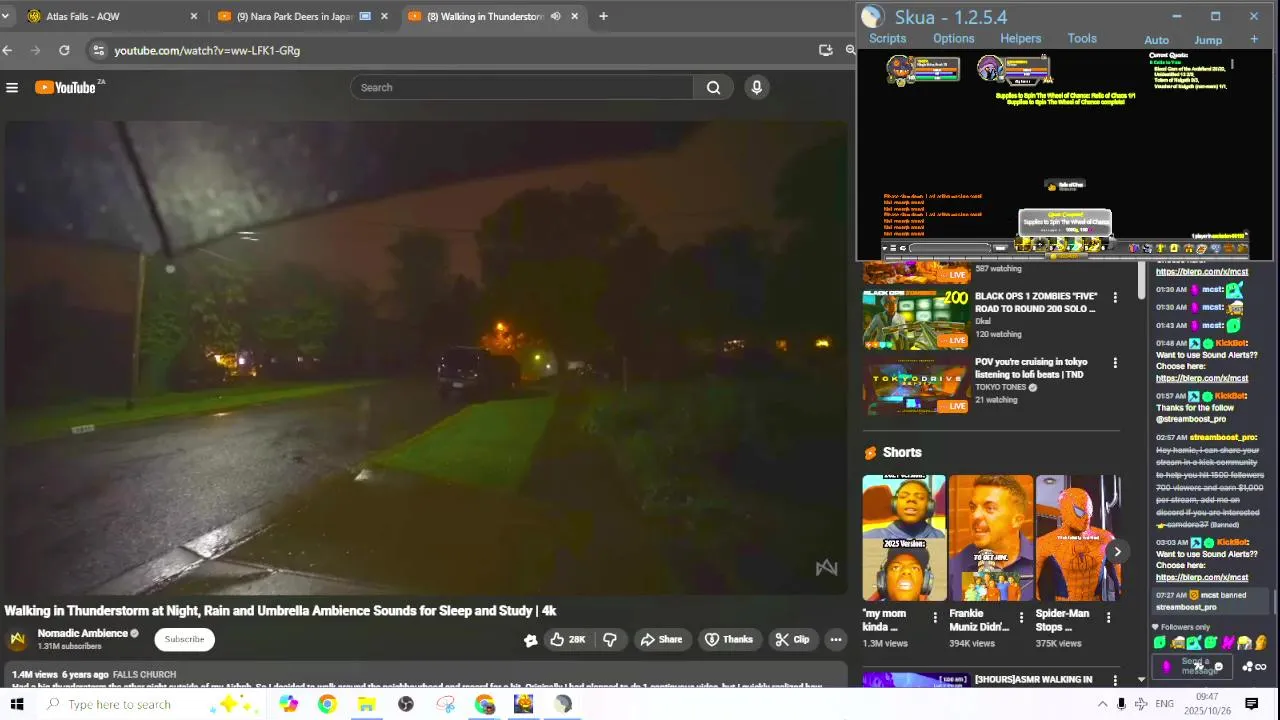Close the Atlas Falls - AQW tab
Screen dimensions: 1280x720
coord(194,16)
